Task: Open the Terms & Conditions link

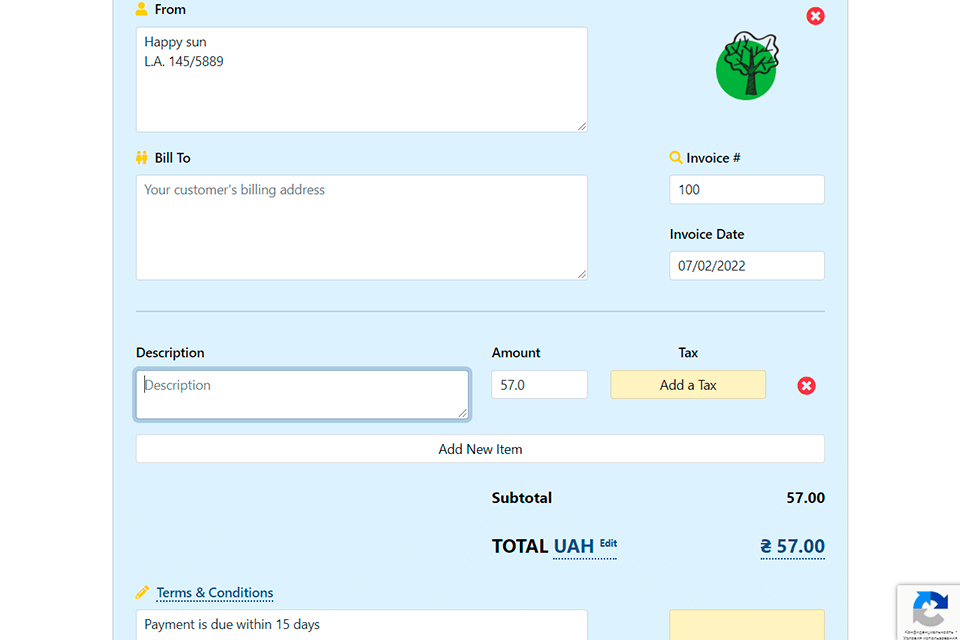Action: (x=215, y=593)
